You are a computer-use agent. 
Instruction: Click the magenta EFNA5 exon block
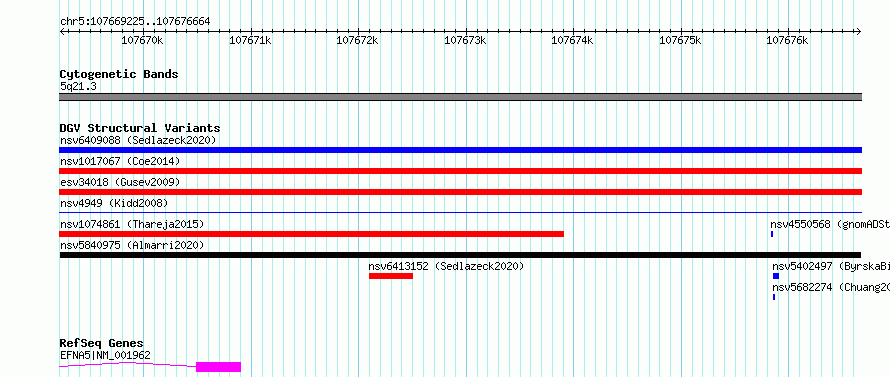(x=219, y=367)
